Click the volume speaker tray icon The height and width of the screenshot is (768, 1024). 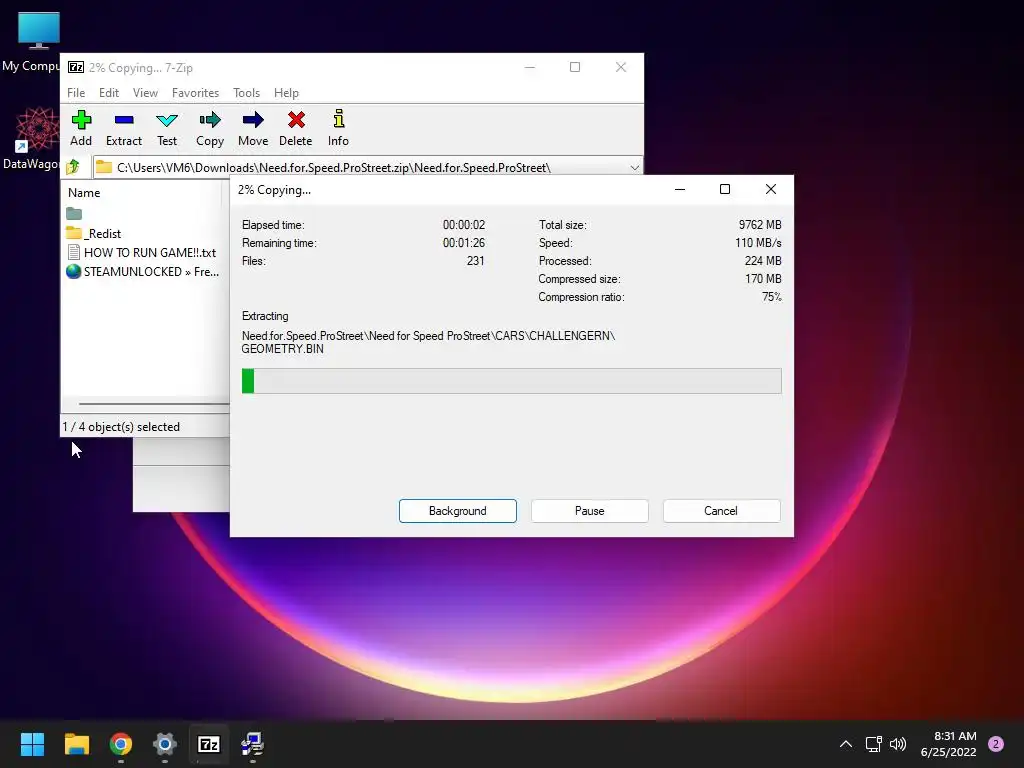click(898, 744)
